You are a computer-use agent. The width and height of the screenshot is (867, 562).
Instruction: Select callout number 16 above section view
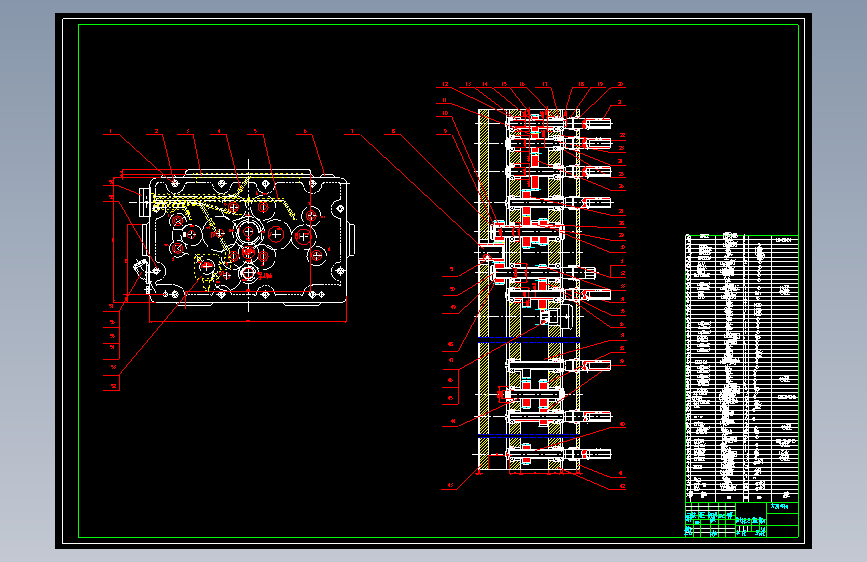(522, 84)
